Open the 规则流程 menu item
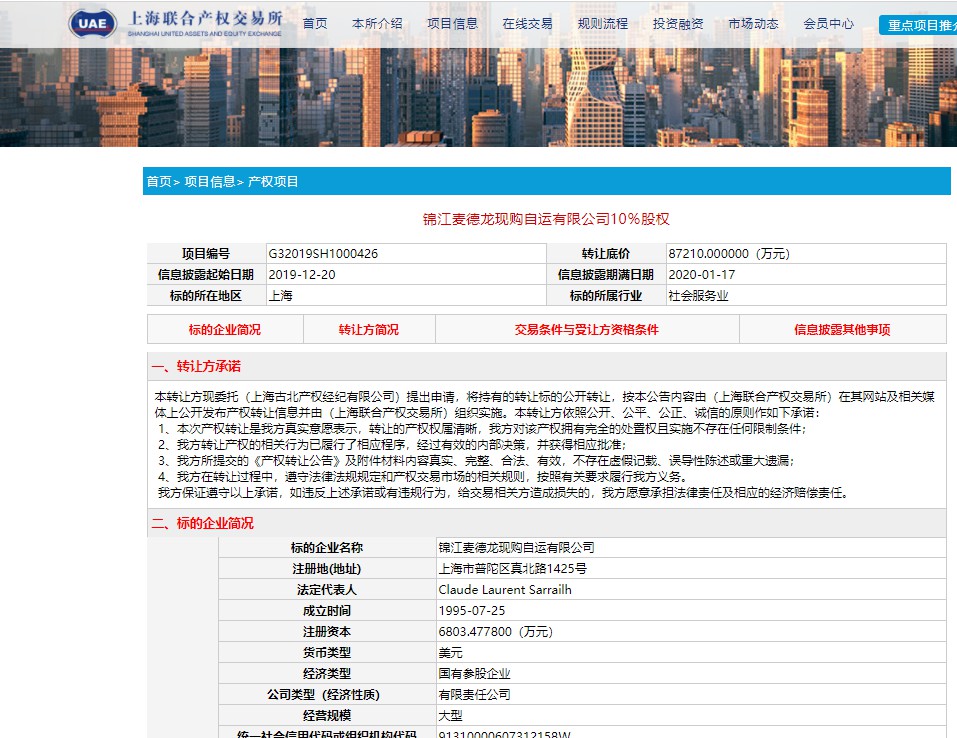Viewport: 957px width, 738px height. (602, 23)
